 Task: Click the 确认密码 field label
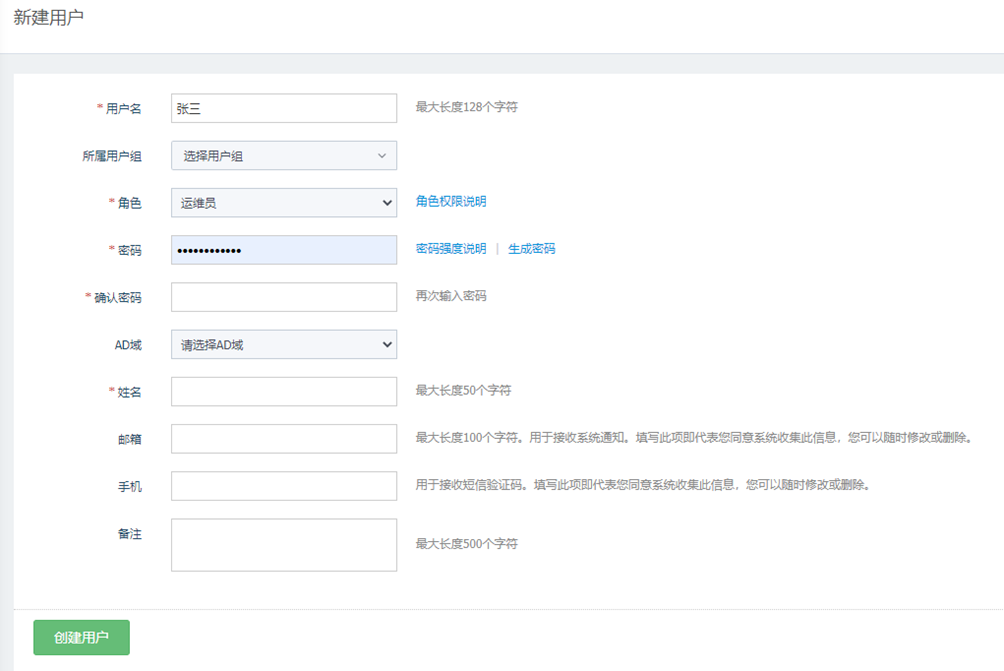coord(117,298)
